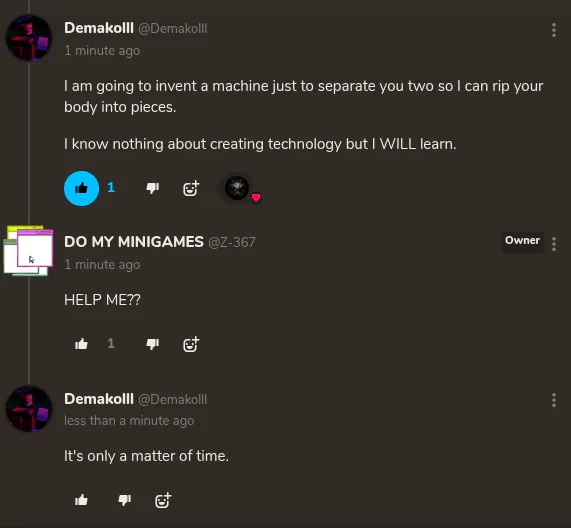Click the Owner badge label
This screenshot has height=528, width=571.
523,240
